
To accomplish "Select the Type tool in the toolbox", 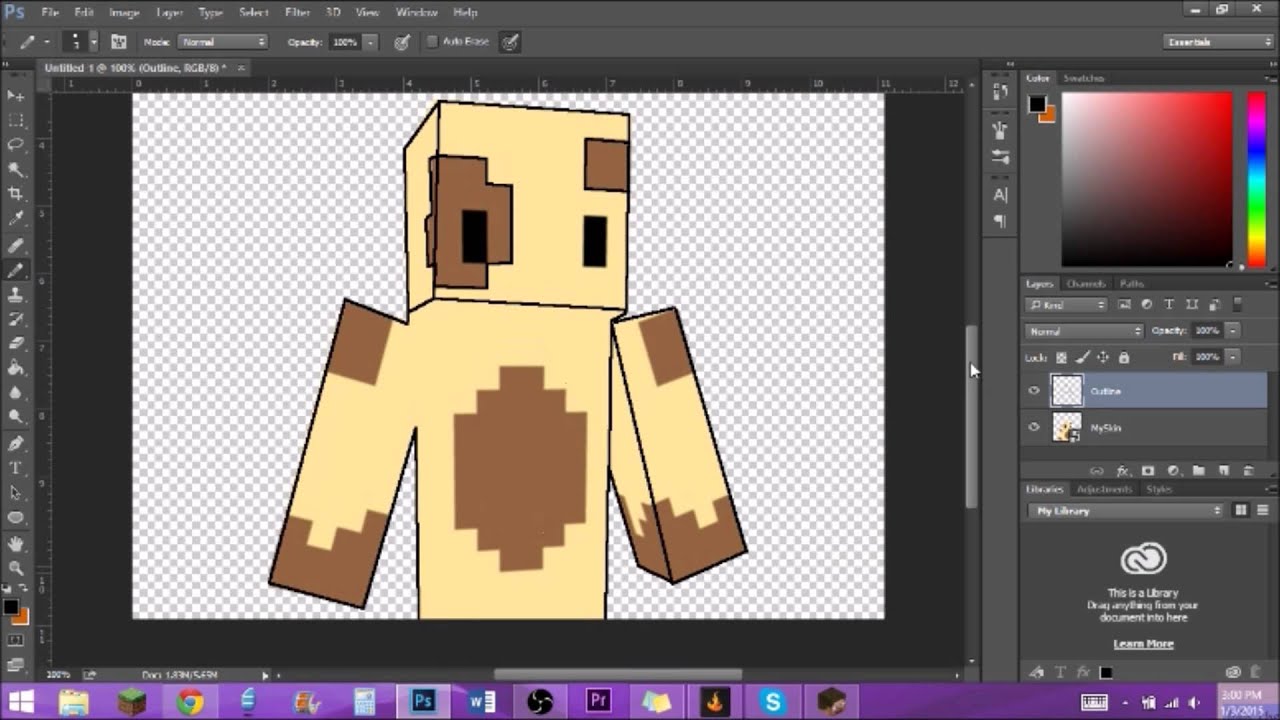I will [15, 468].
